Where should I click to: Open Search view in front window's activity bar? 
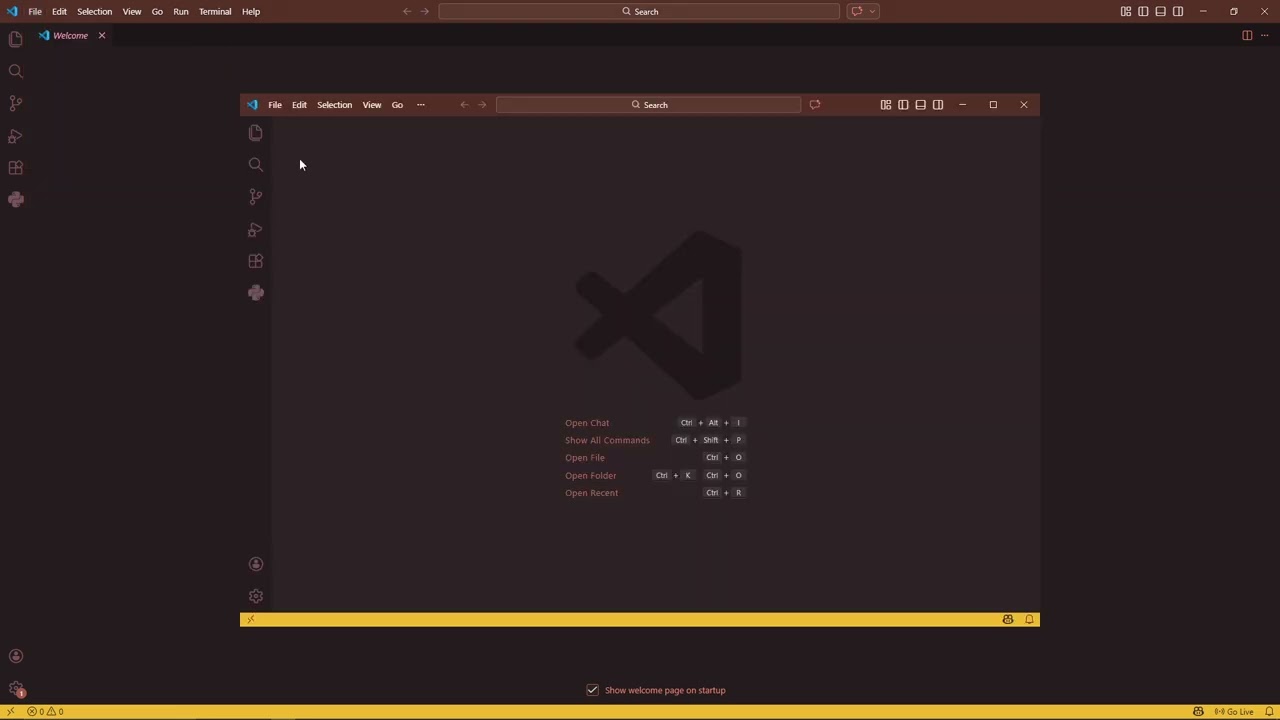click(x=255, y=165)
